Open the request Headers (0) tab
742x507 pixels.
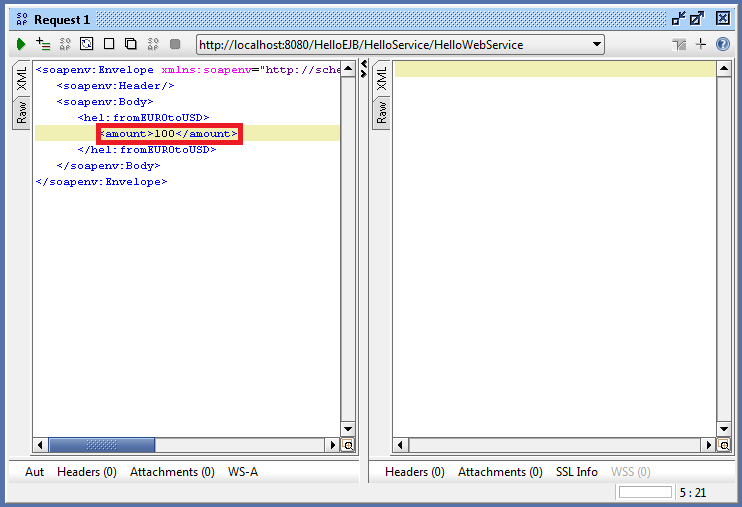tap(86, 472)
